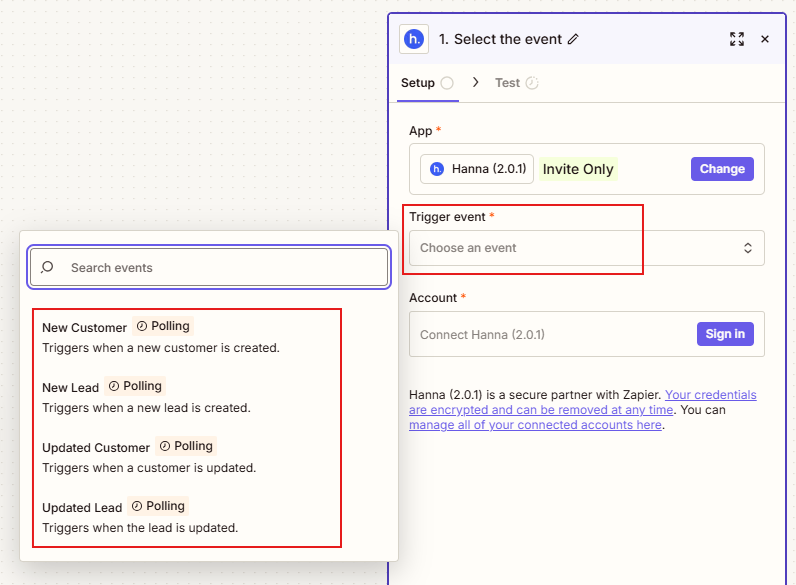Screen dimensions: 796x585
Task: Rename step using the pencil edit icon
Action: [x=573, y=39]
